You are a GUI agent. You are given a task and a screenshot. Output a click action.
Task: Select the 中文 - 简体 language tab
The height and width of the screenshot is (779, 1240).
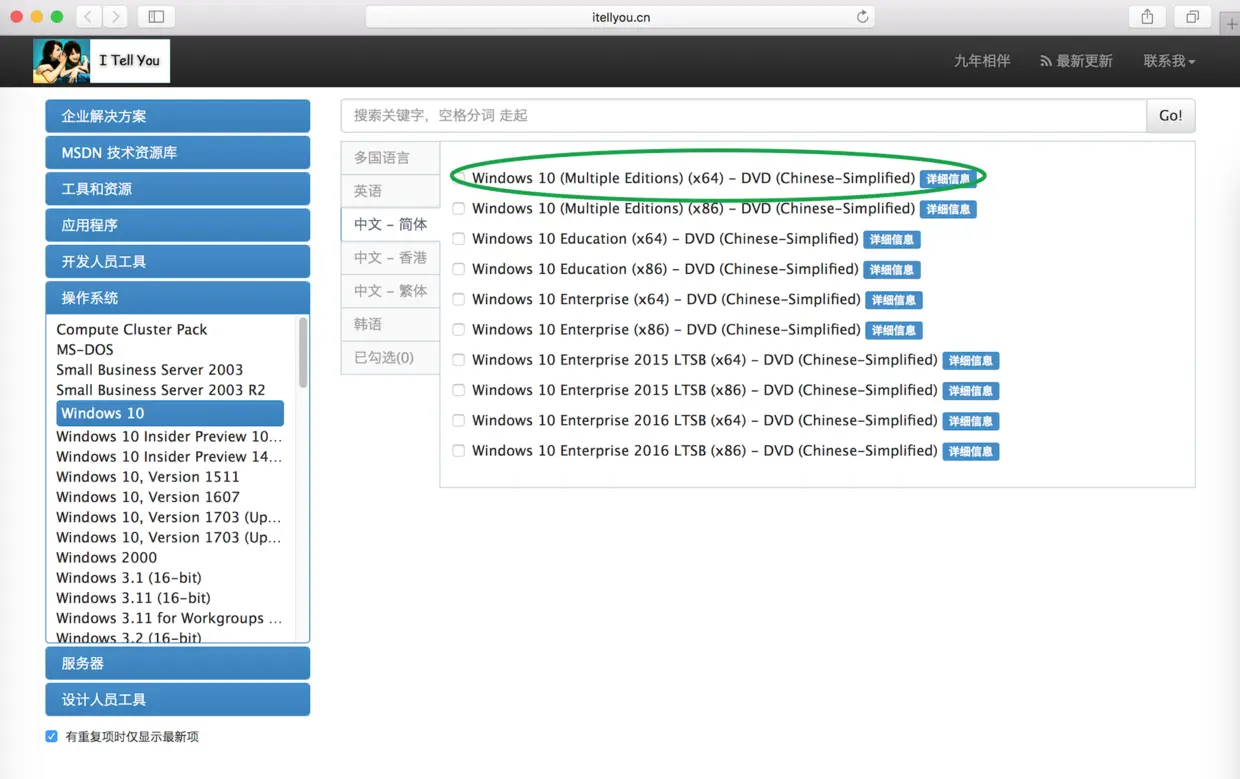[390, 224]
